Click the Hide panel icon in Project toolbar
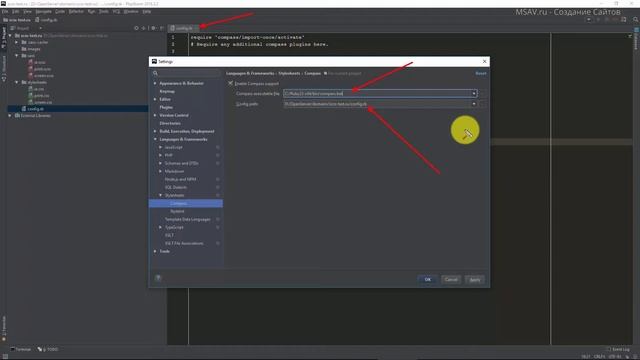The width and height of the screenshot is (640, 360). (x=162, y=28)
